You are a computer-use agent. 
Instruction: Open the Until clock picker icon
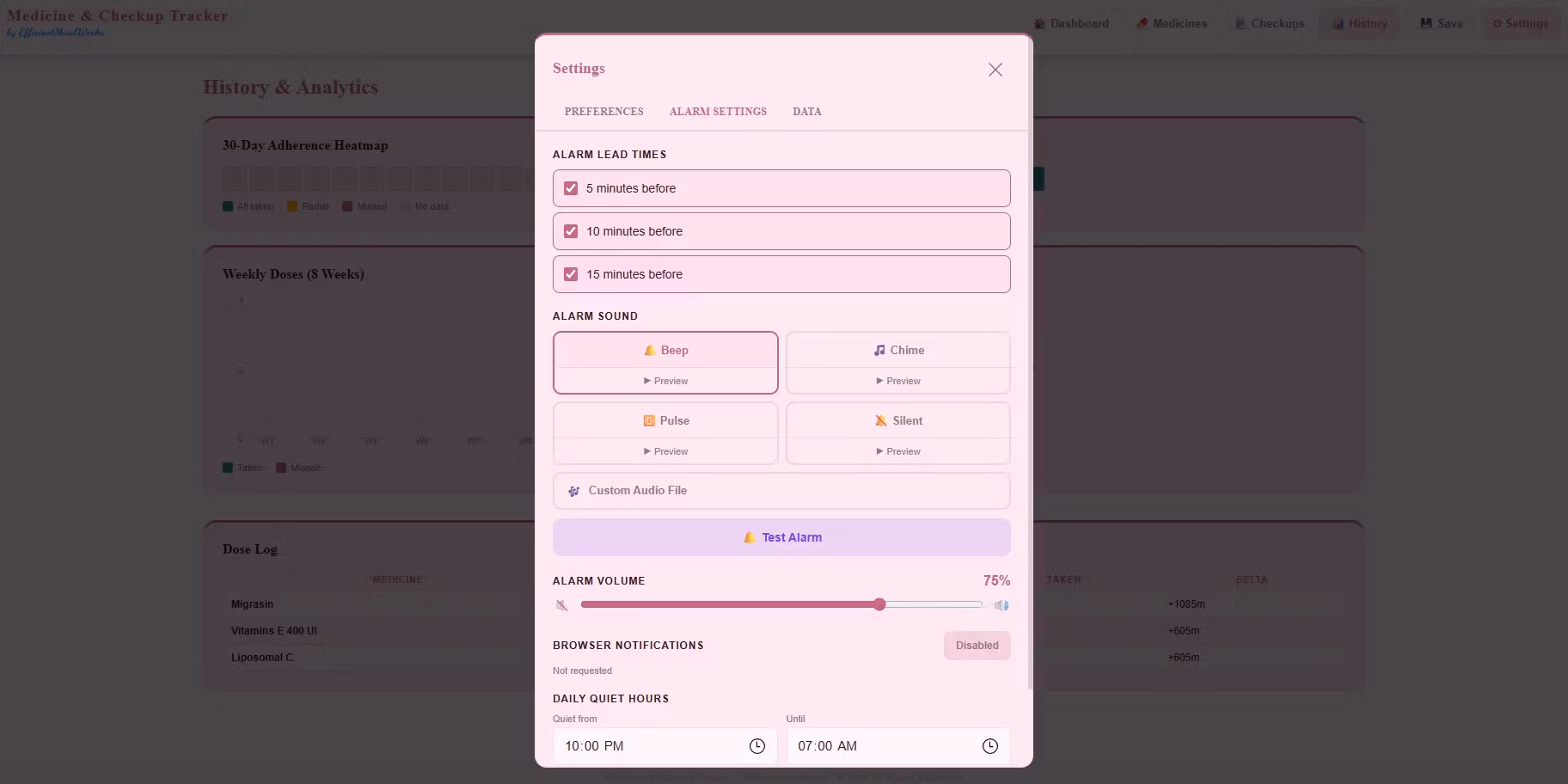click(990, 746)
